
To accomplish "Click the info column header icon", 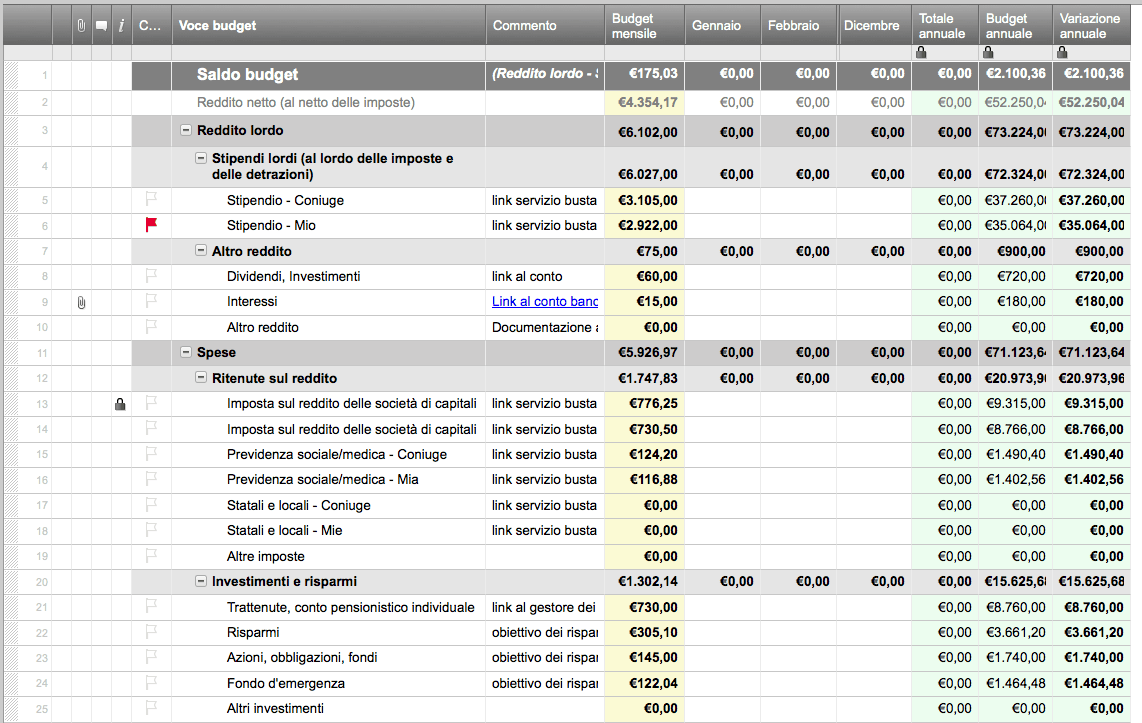I will (x=121, y=25).
